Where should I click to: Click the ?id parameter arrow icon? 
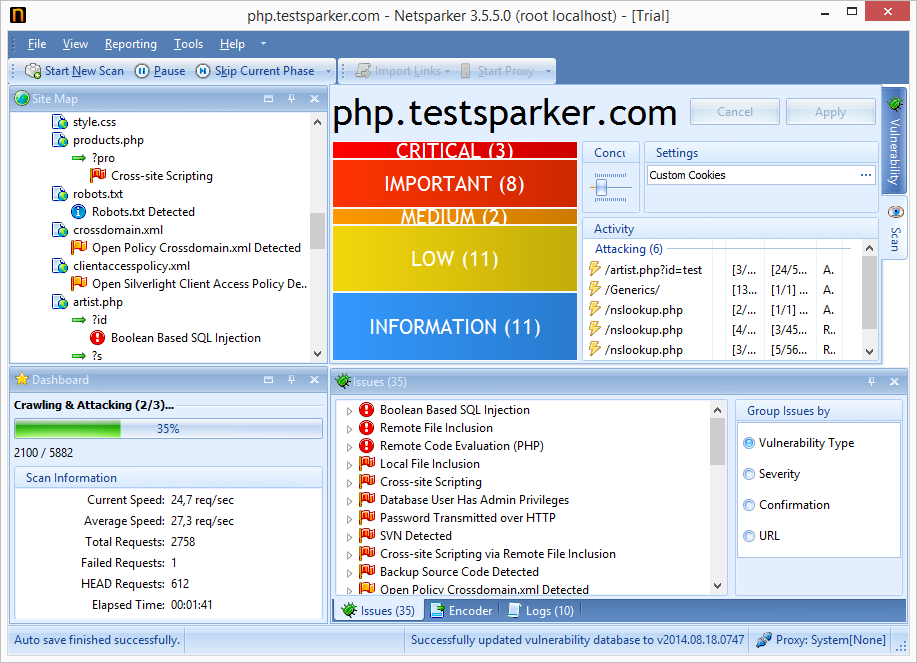pos(79,320)
